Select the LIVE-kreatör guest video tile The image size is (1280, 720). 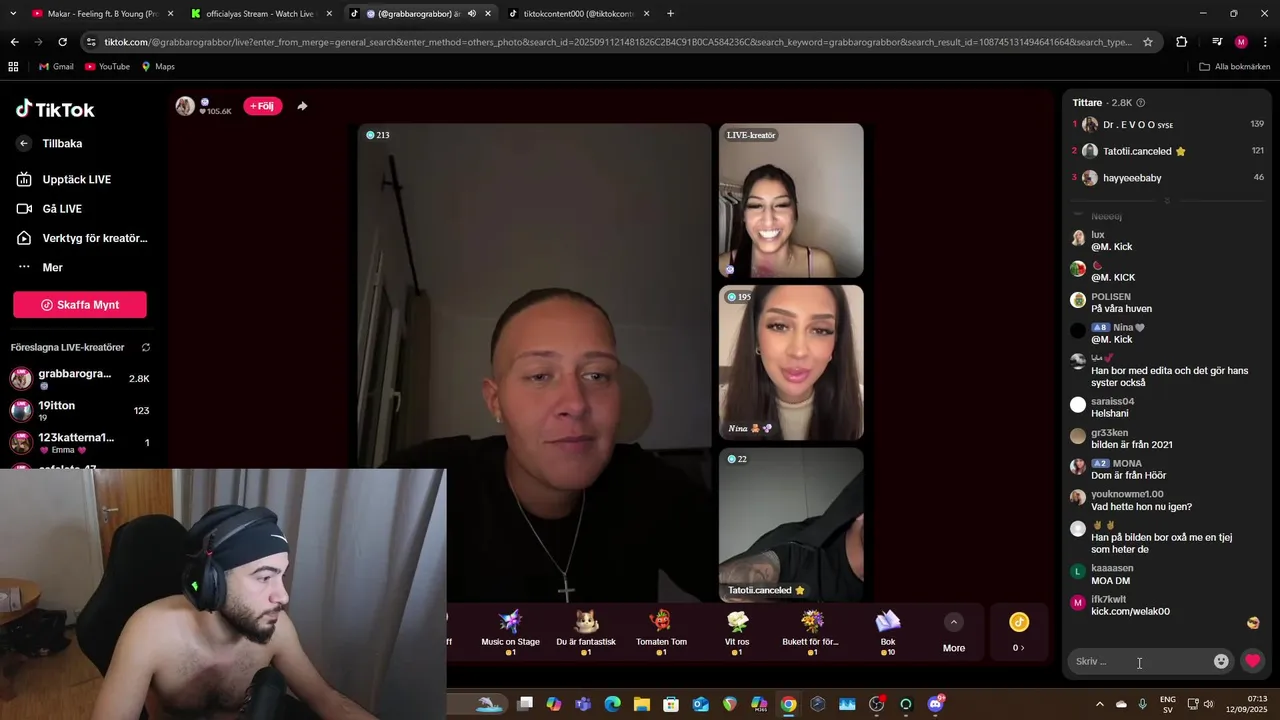(791, 200)
